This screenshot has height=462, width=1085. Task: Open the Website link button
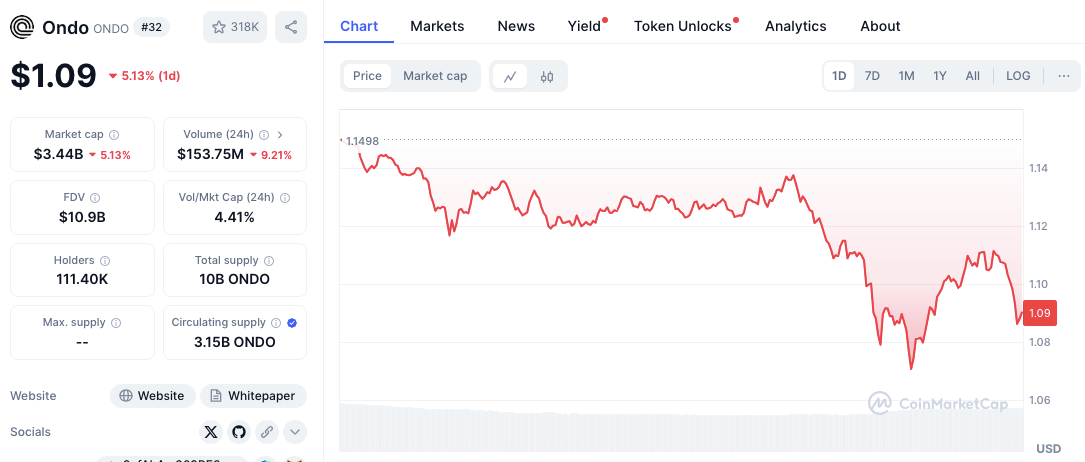(x=152, y=396)
